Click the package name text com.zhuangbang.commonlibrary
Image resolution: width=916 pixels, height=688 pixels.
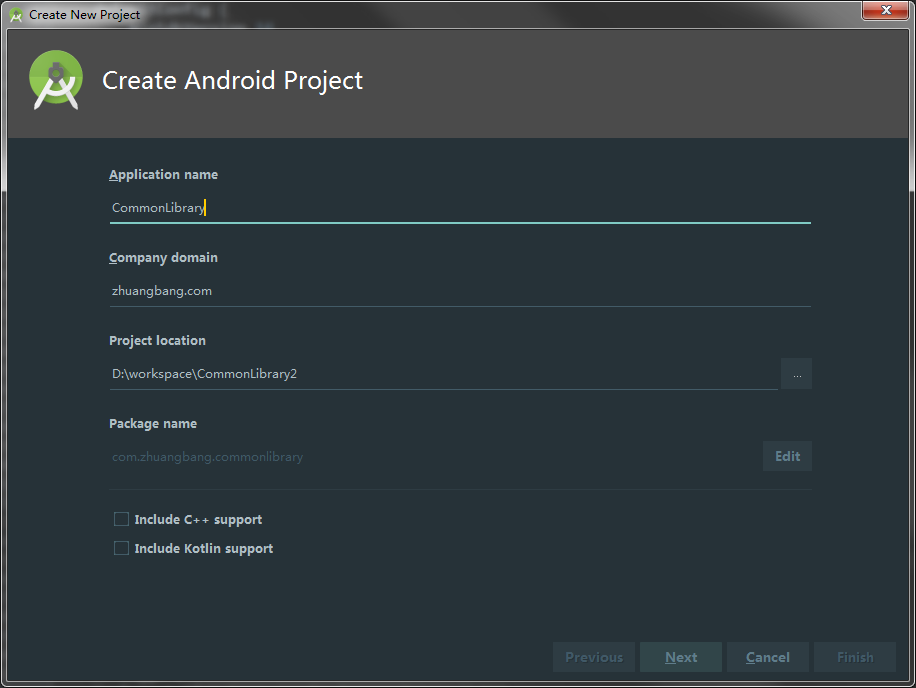(207, 457)
